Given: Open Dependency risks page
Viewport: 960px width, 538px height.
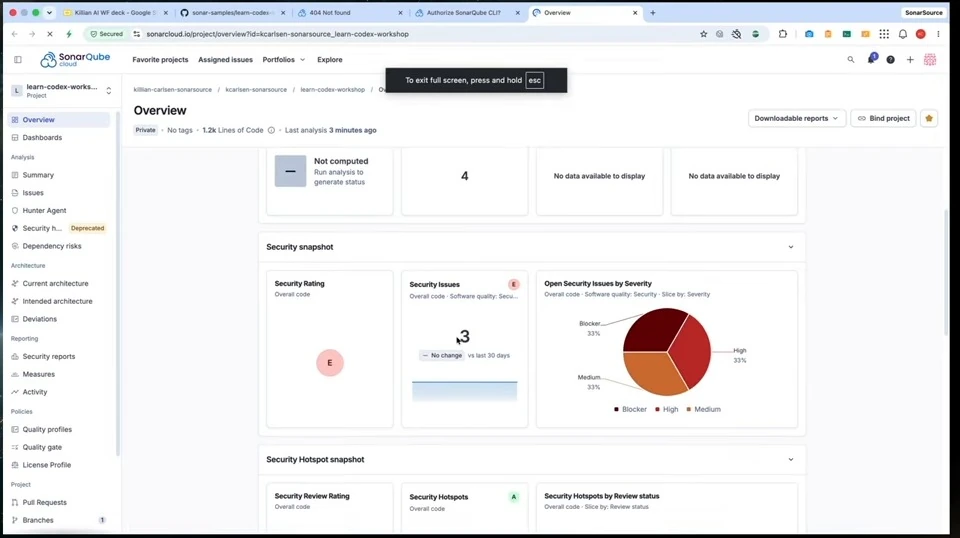Looking at the screenshot, I should click(x=59, y=246).
